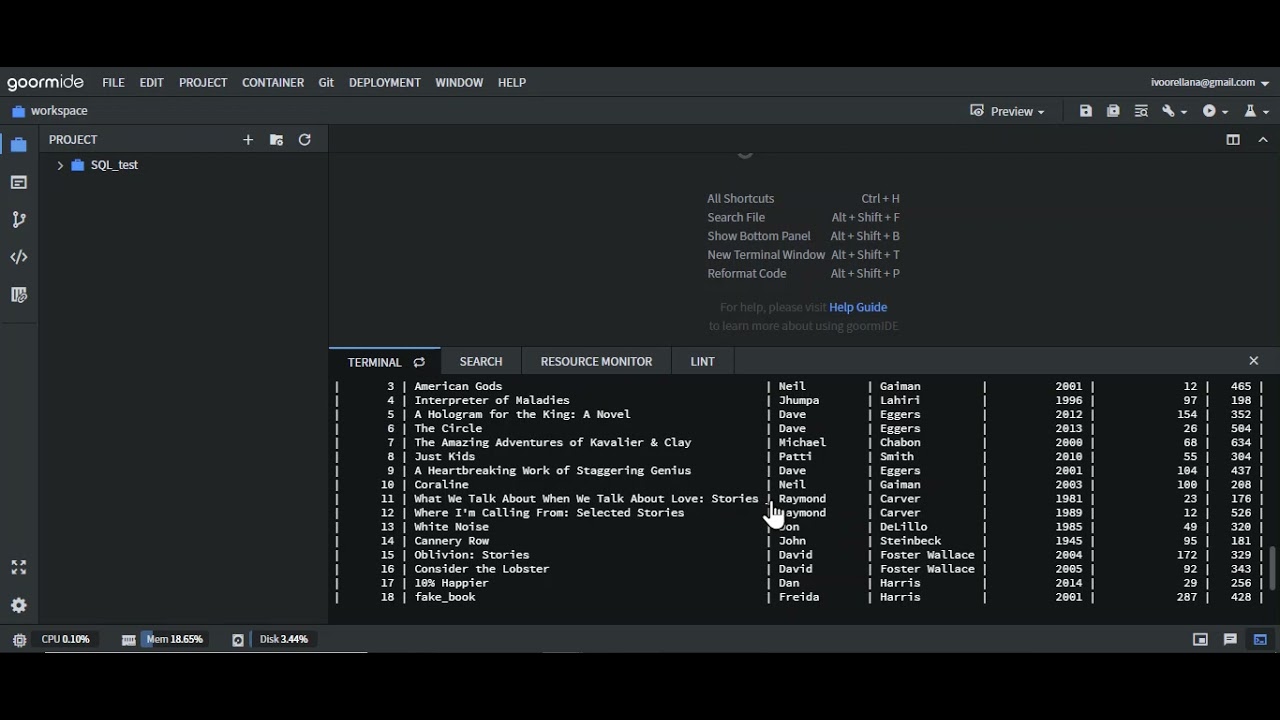1280x720 pixels.
Task: Toggle the terminal icon in status bar
Action: [1260, 640]
